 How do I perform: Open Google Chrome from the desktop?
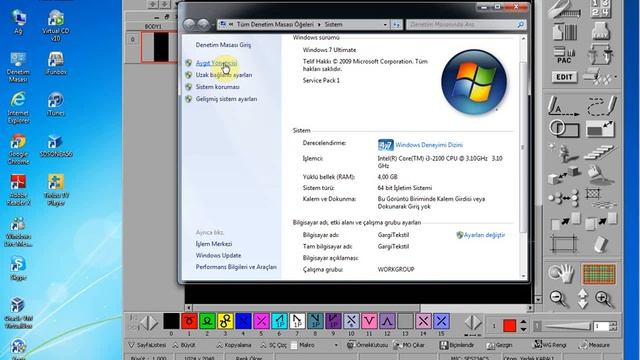click(x=18, y=149)
